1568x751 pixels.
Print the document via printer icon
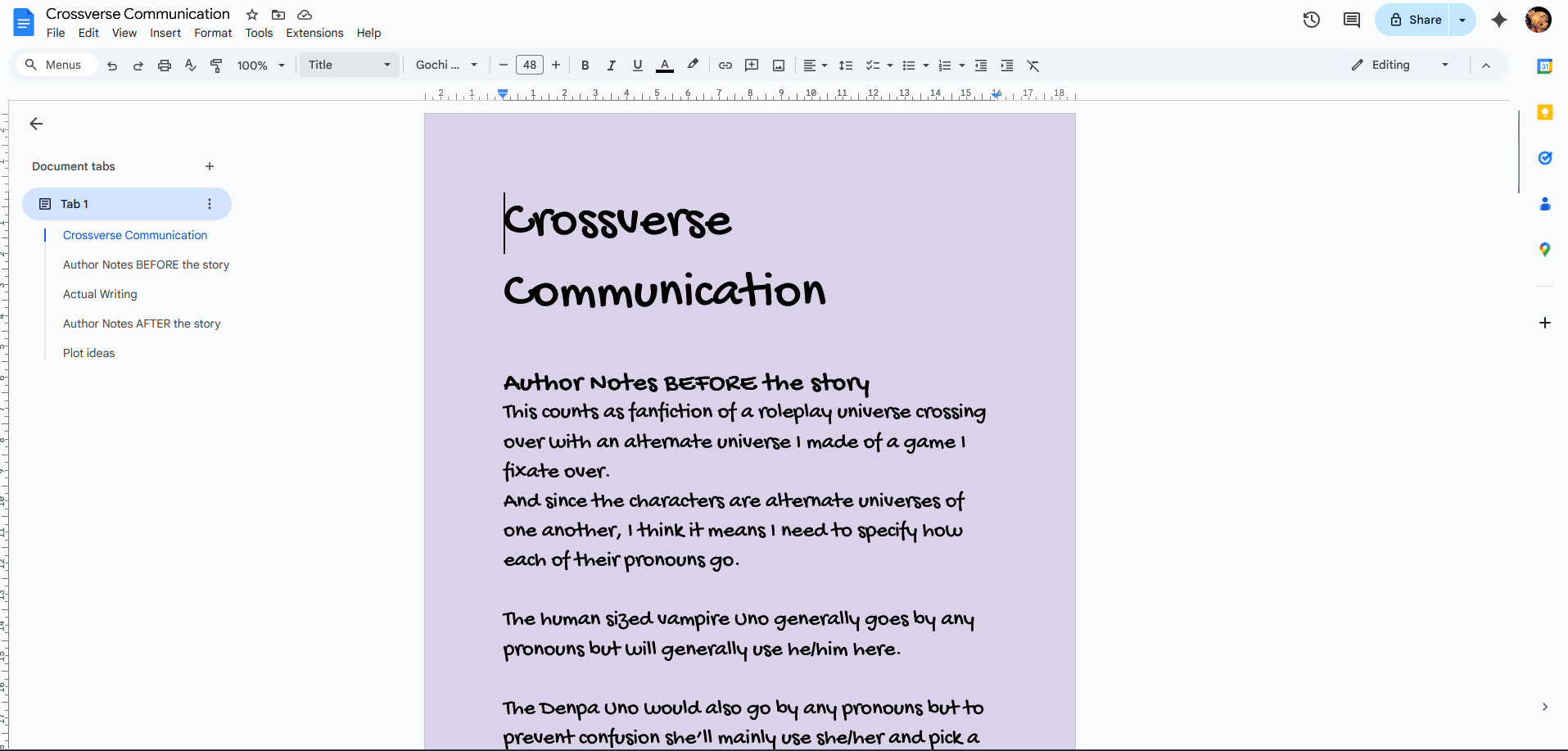(165, 66)
